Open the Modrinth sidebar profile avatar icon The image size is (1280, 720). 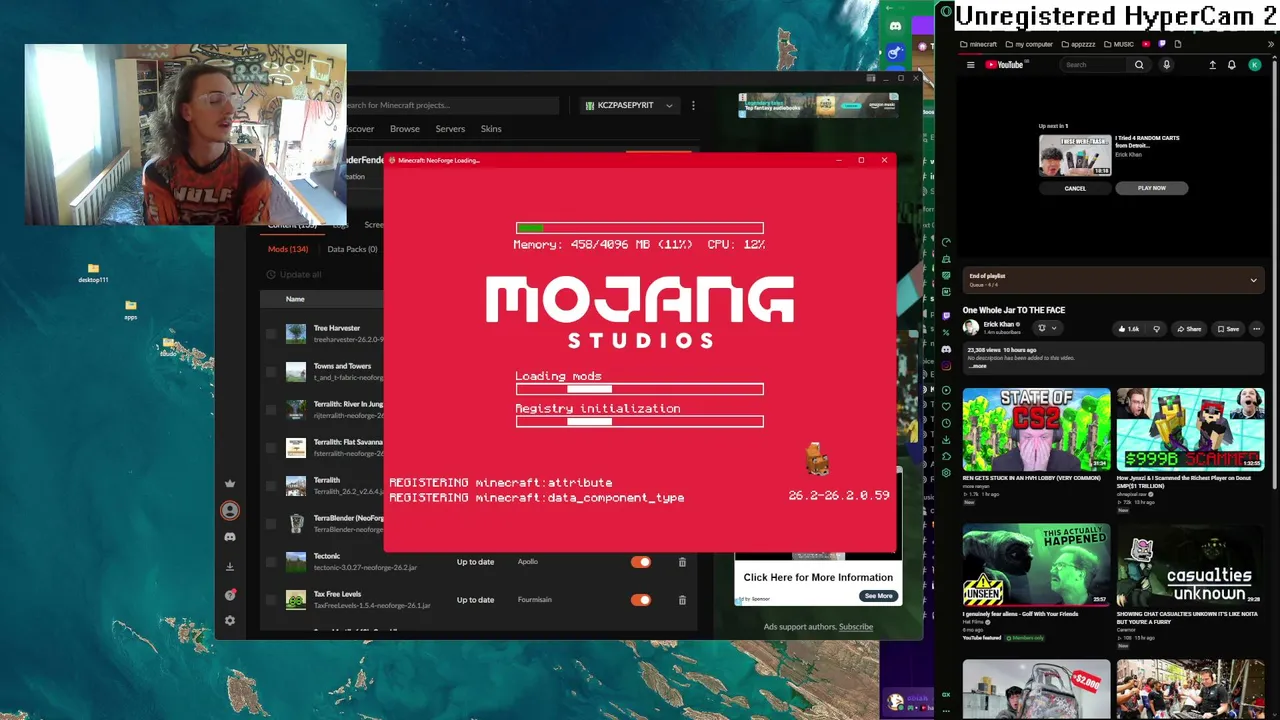(230, 510)
